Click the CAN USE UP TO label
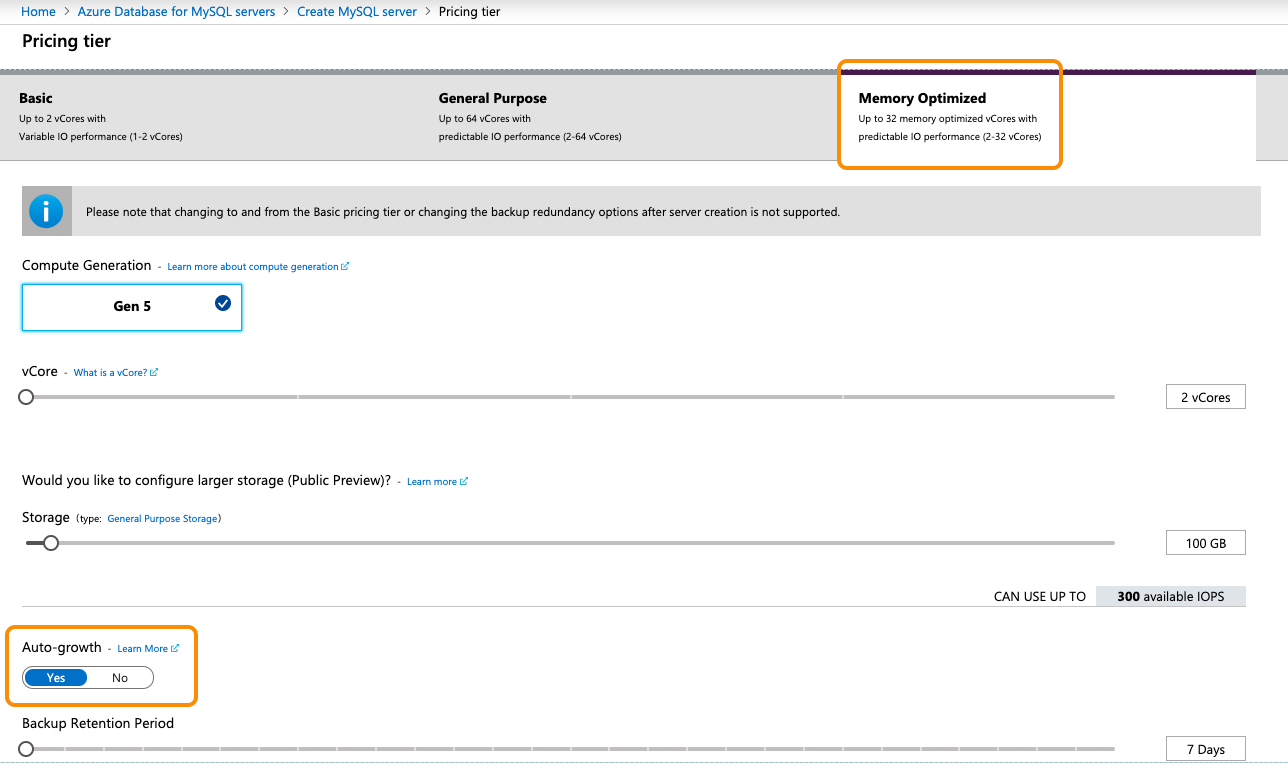 coord(1040,596)
